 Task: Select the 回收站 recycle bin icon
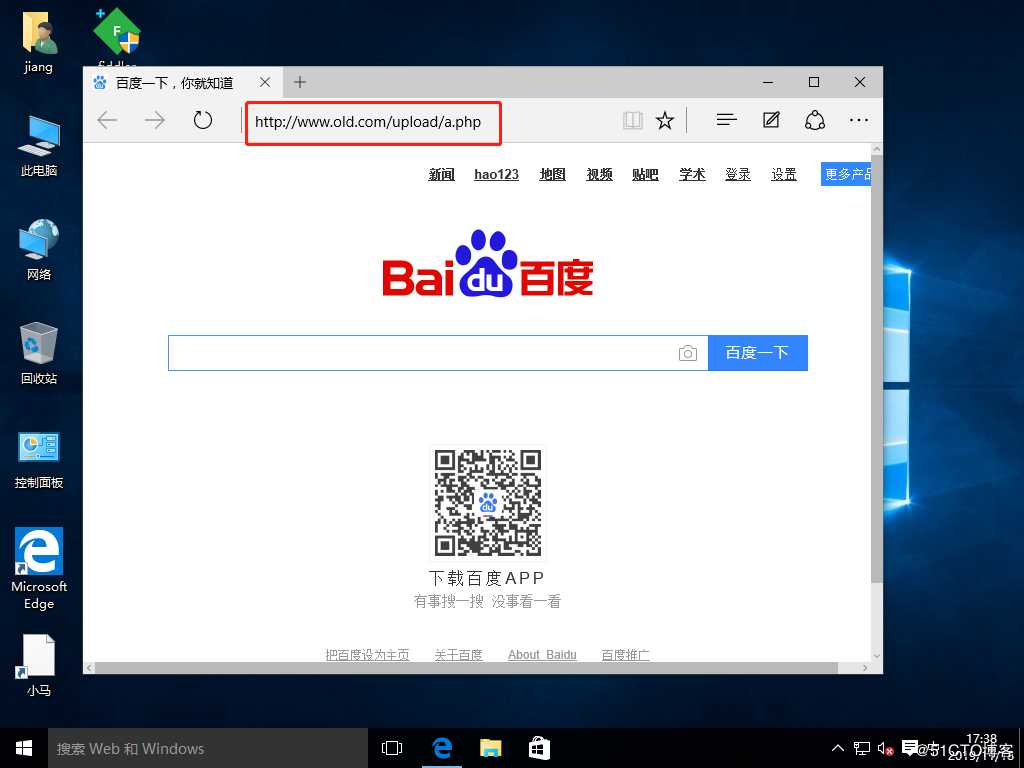pyautogui.click(x=39, y=353)
